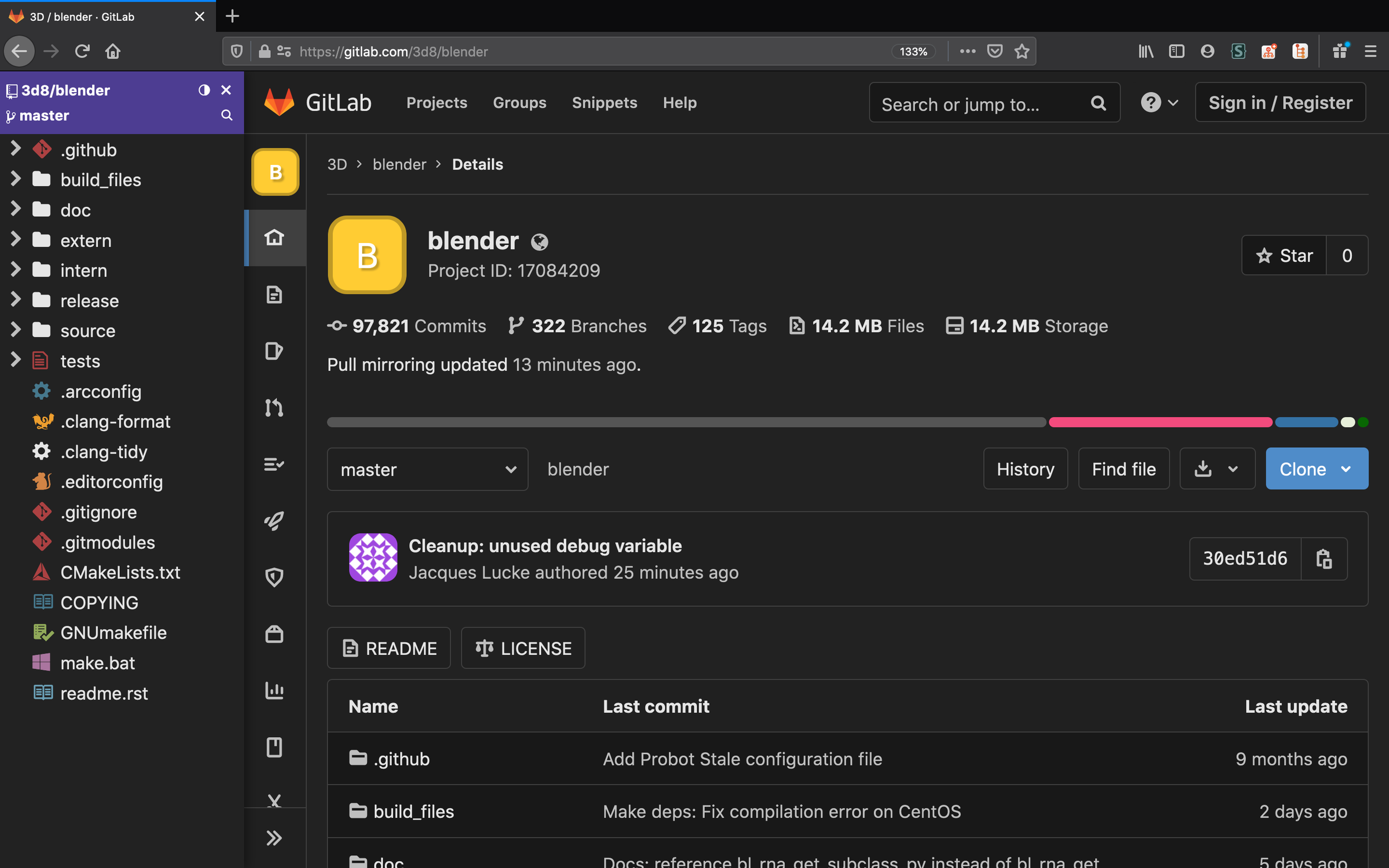The height and width of the screenshot is (868, 1389).
Task: Click the 3D breadcrumb link
Action: (337, 164)
